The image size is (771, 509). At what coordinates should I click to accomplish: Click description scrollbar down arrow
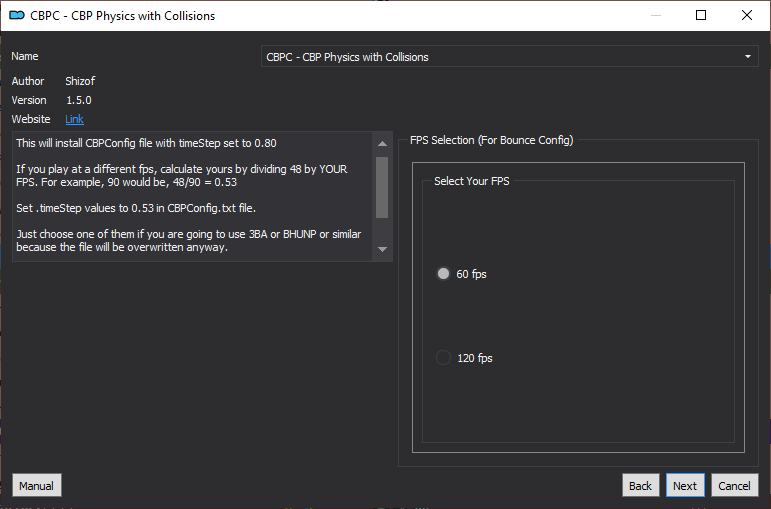(x=382, y=249)
